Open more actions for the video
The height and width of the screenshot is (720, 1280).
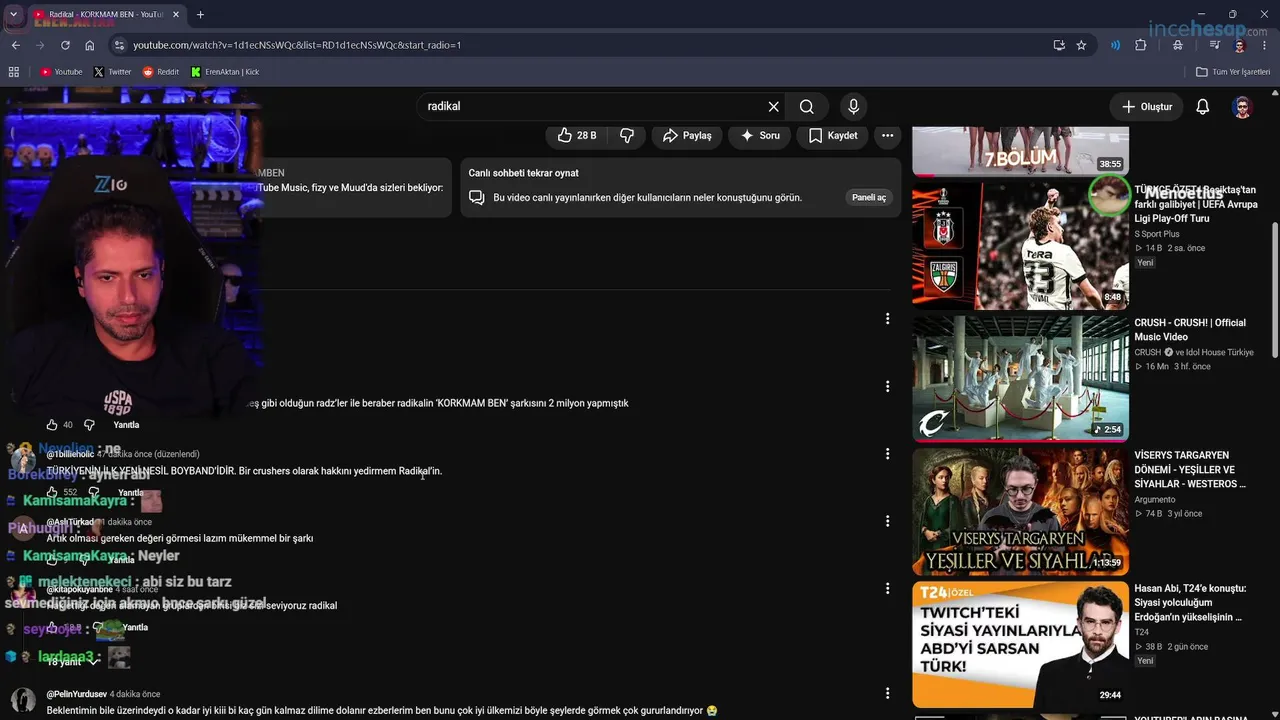[887, 135]
